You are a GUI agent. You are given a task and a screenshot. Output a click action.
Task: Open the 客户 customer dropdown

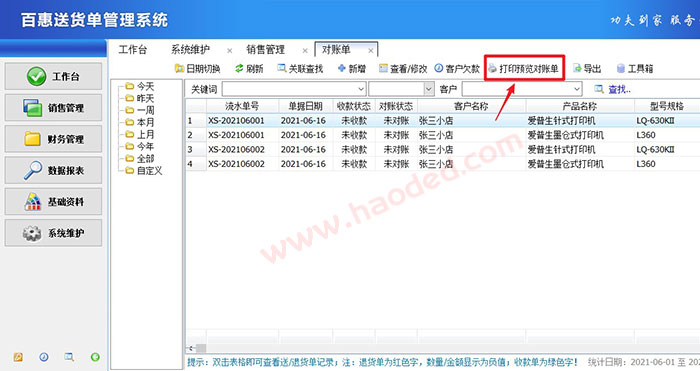coord(577,89)
